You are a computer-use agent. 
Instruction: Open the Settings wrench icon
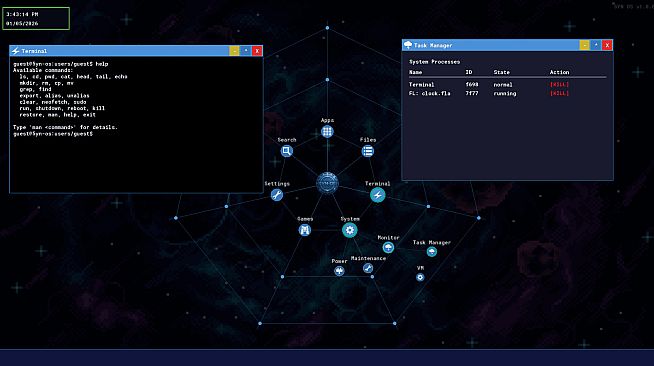[x=277, y=195]
